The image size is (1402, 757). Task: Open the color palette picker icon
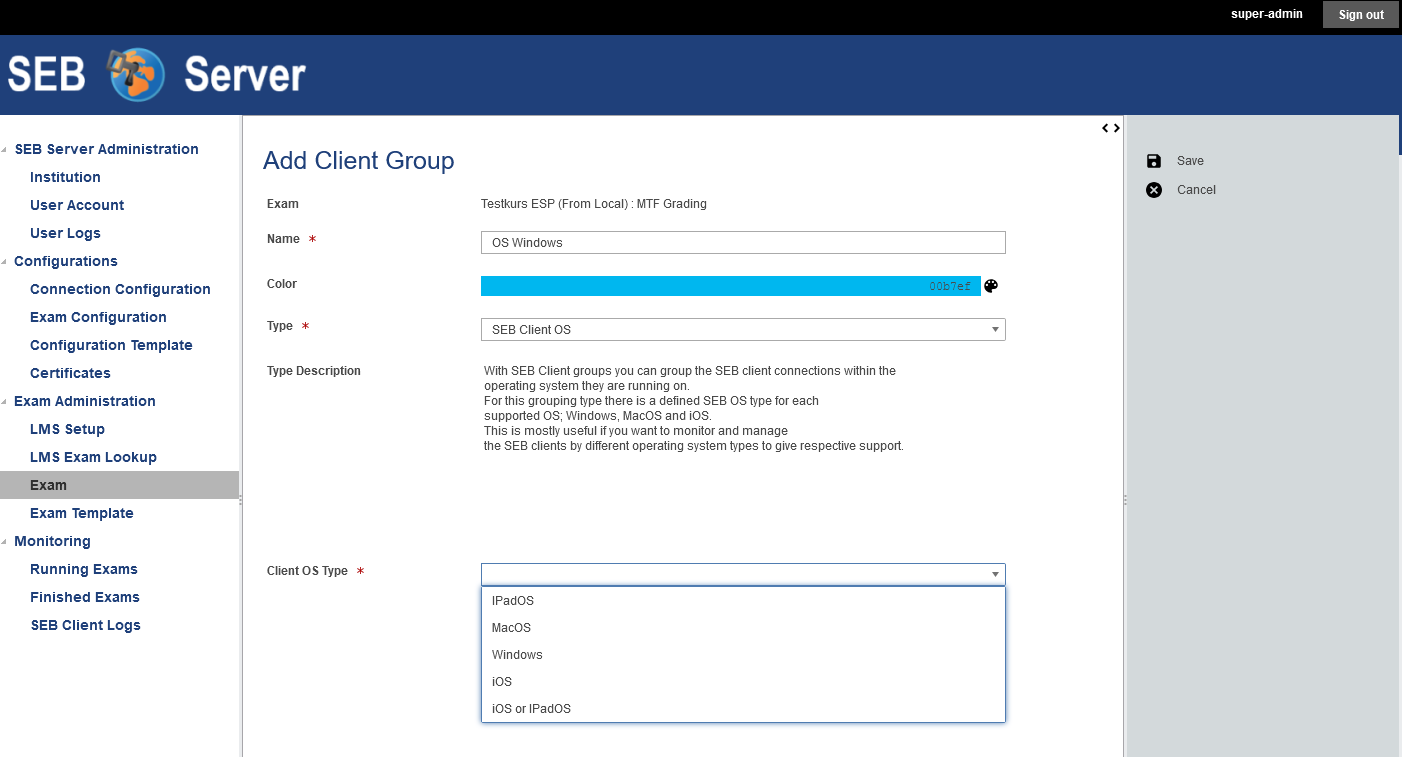pos(990,285)
